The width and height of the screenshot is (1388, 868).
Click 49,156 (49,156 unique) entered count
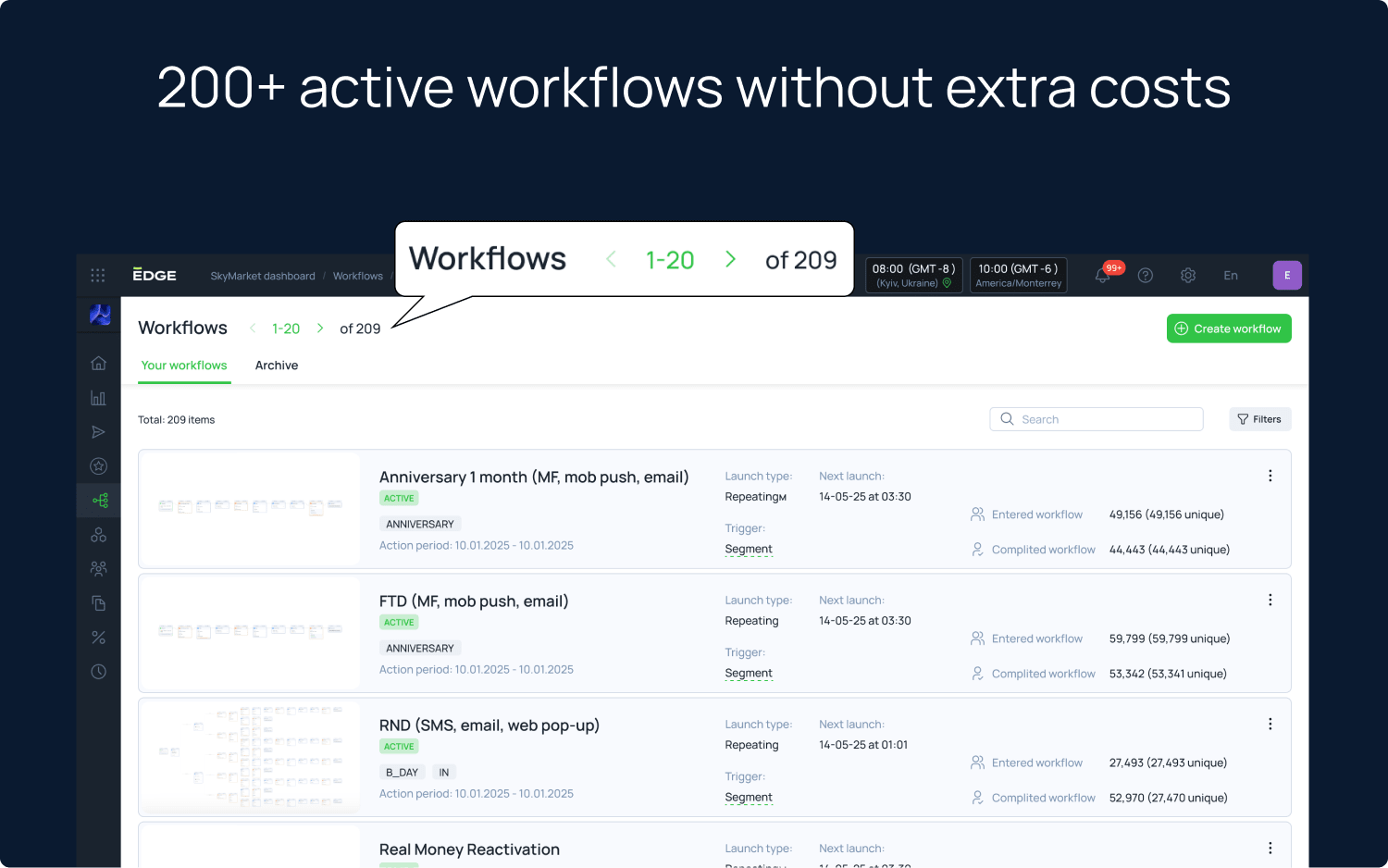pos(1167,515)
